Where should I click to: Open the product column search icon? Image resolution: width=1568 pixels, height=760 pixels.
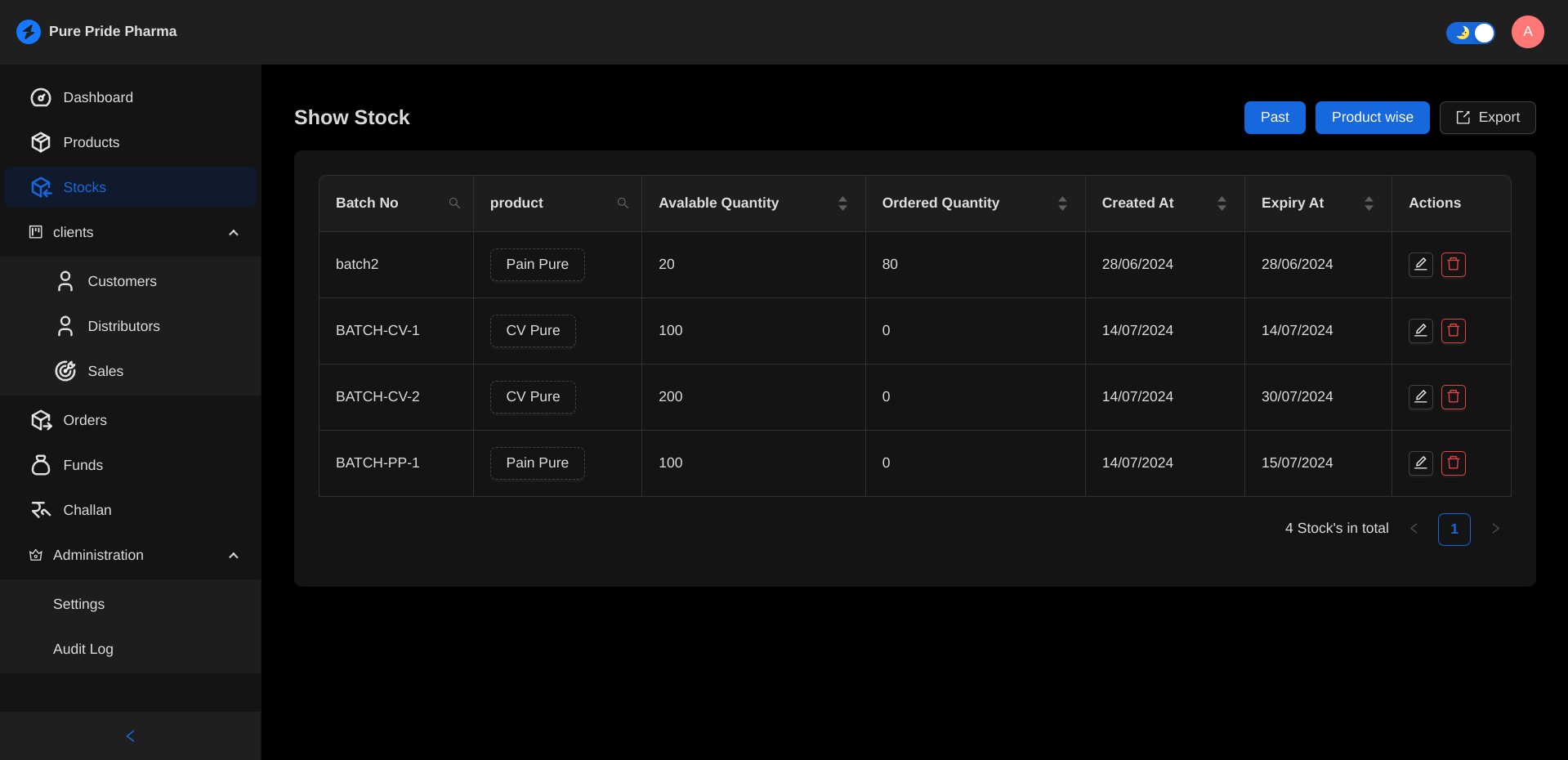pos(623,203)
